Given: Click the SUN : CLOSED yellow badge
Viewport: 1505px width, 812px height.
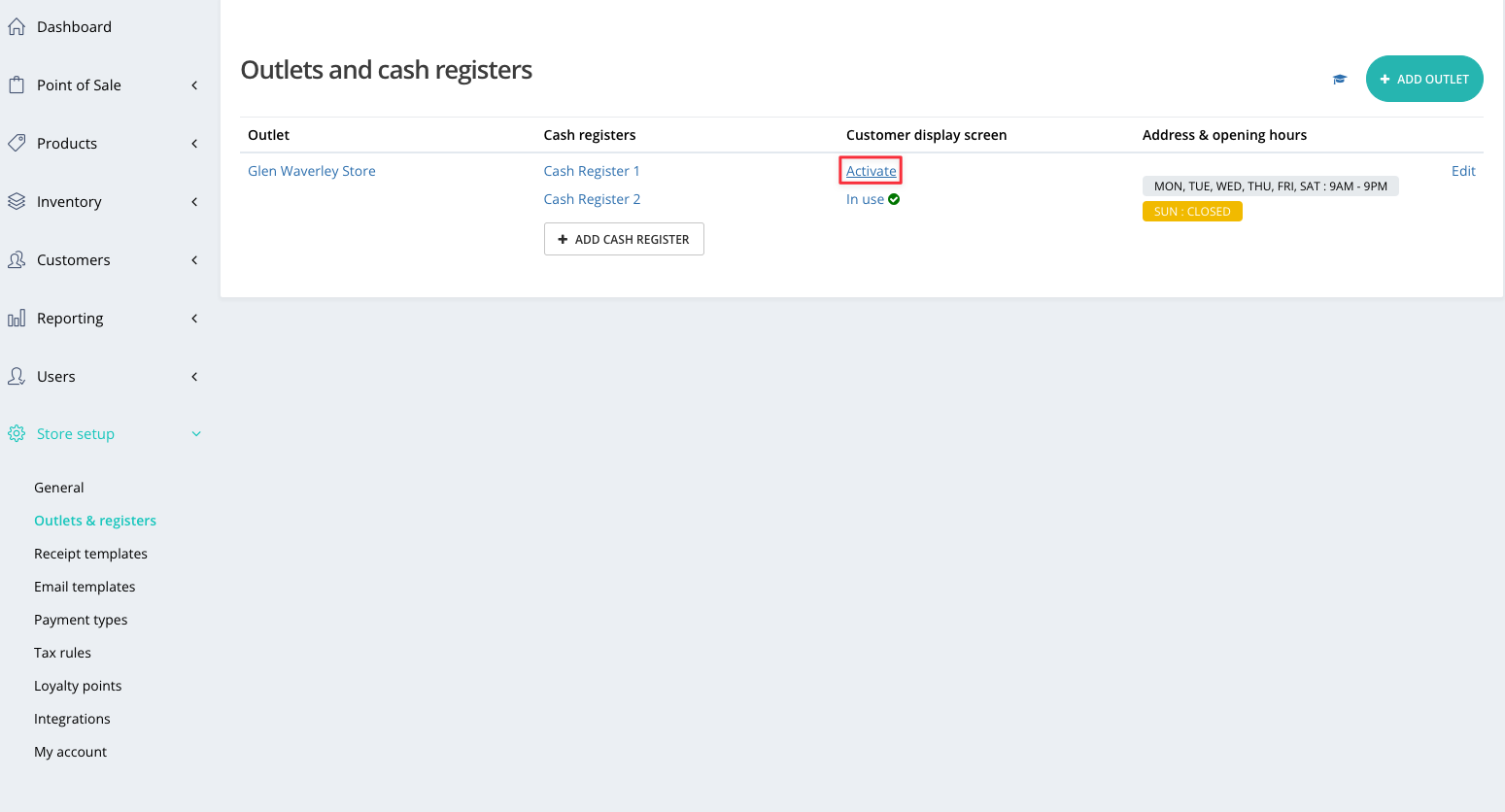Looking at the screenshot, I should tap(1191, 212).
